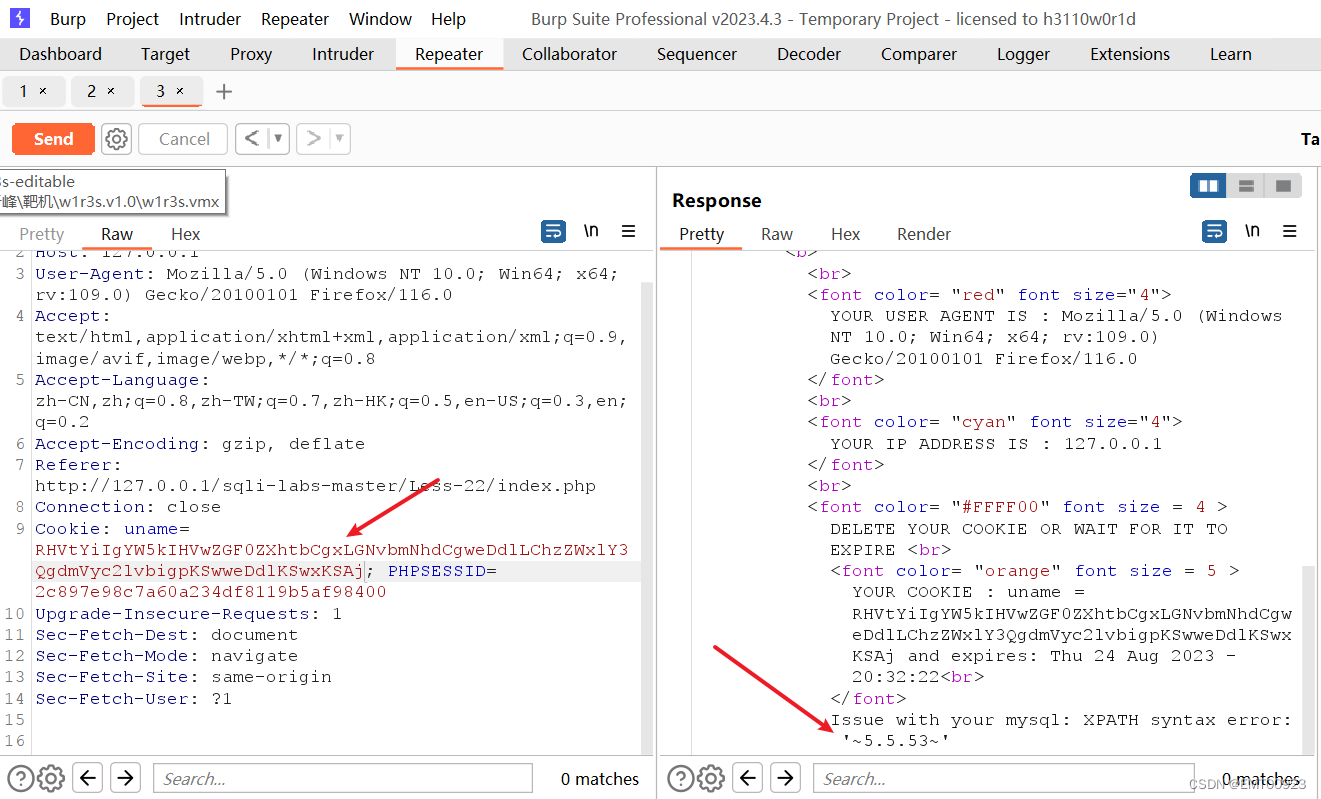Add a new Repeater tab with plus icon
Screen dimensions: 1321x799
(224, 92)
